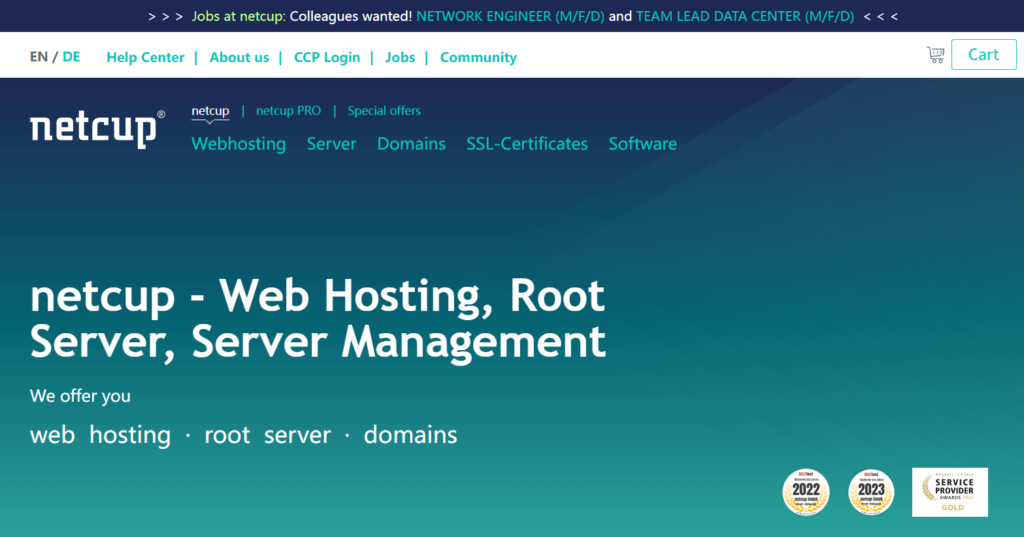Go to SSL-Certificates section
Screen dimensions: 1024x537
(x=527, y=144)
